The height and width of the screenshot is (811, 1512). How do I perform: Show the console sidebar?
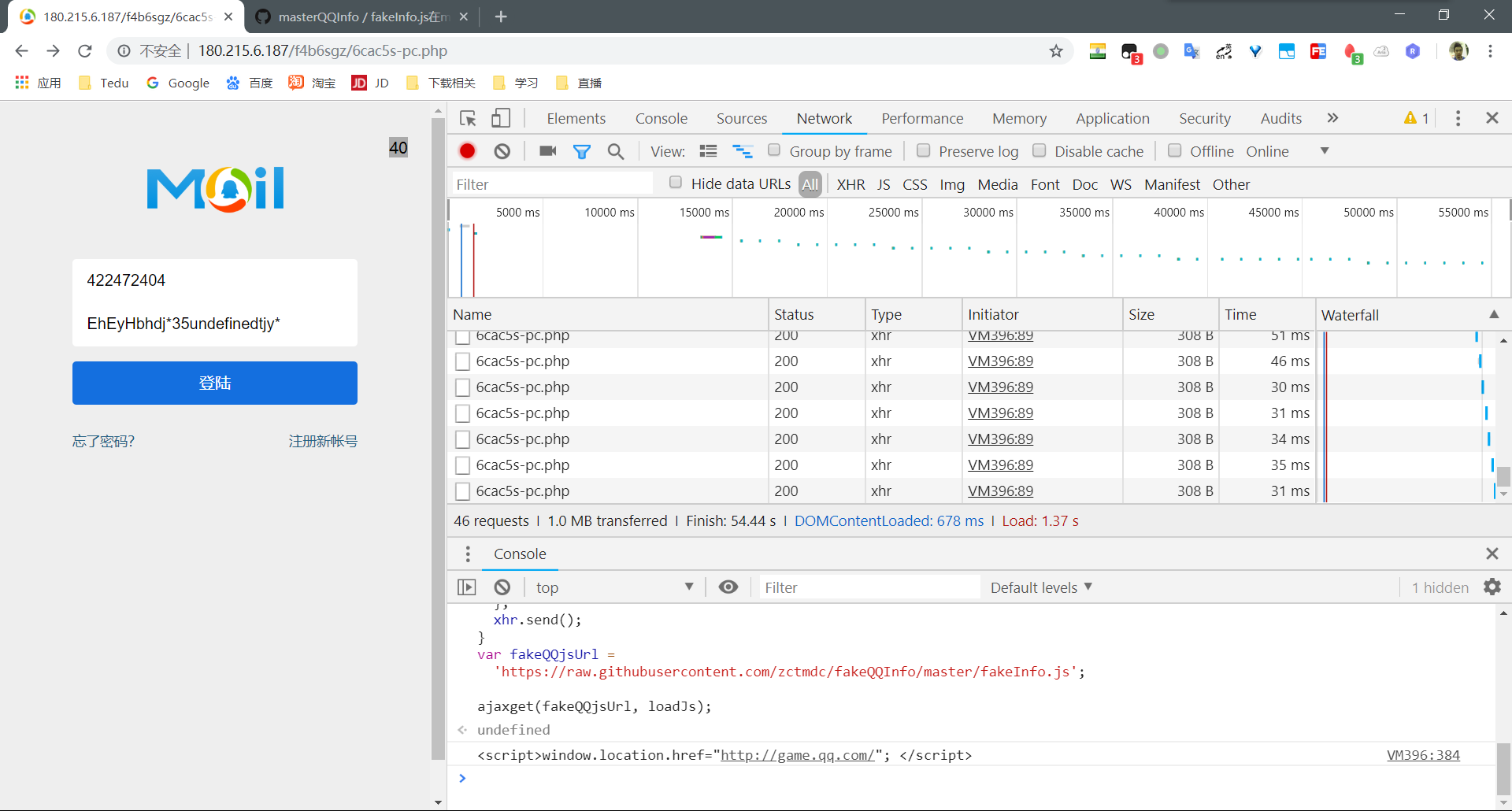[x=467, y=587]
